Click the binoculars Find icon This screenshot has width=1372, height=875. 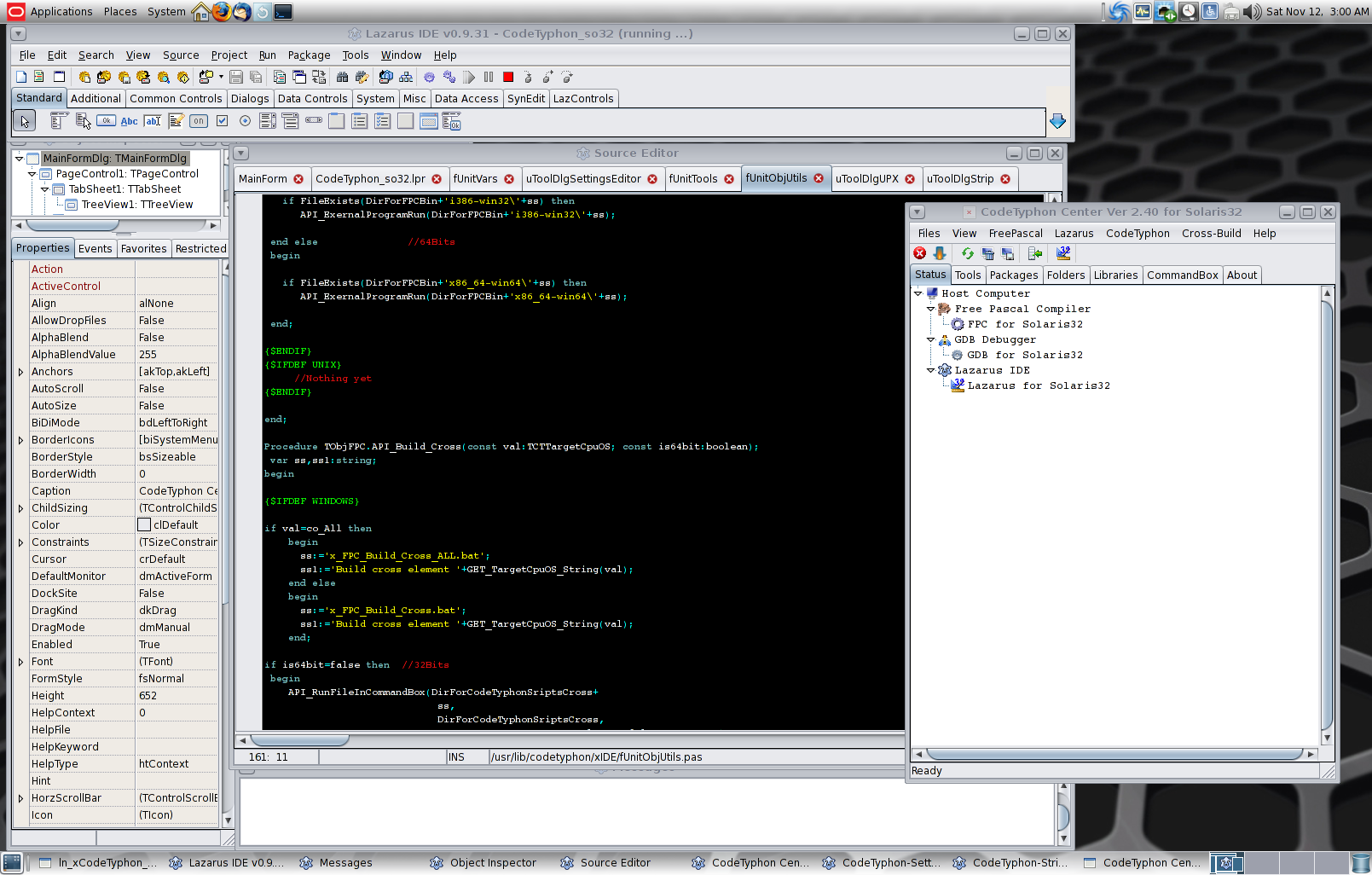point(342,77)
